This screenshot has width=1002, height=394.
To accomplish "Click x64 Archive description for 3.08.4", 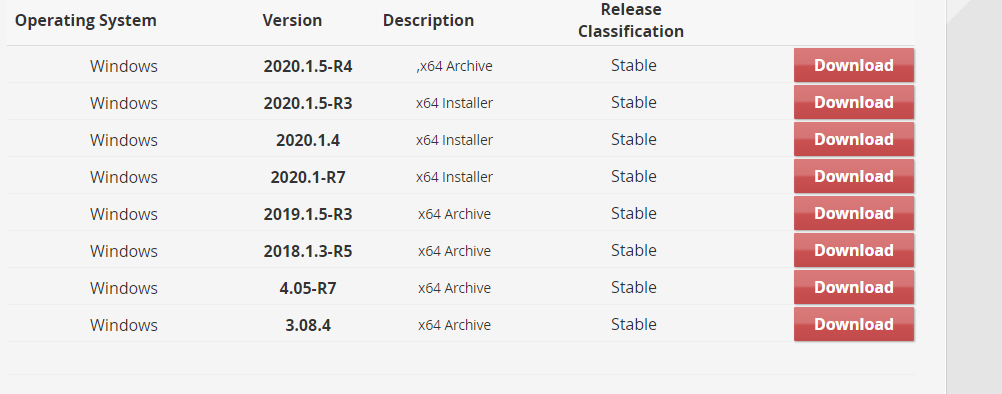I will click(x=454, y=325).
